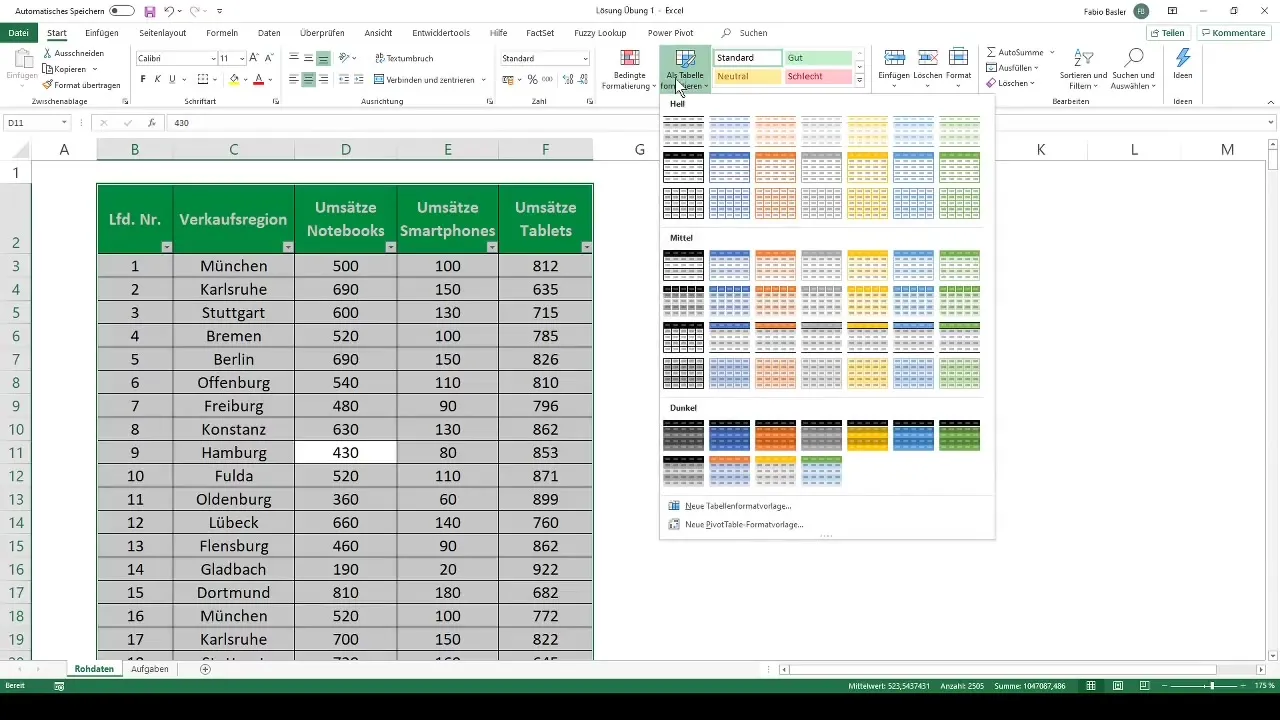Align text left in the ribbon
1280x720 pixels.
click(295, 79)
